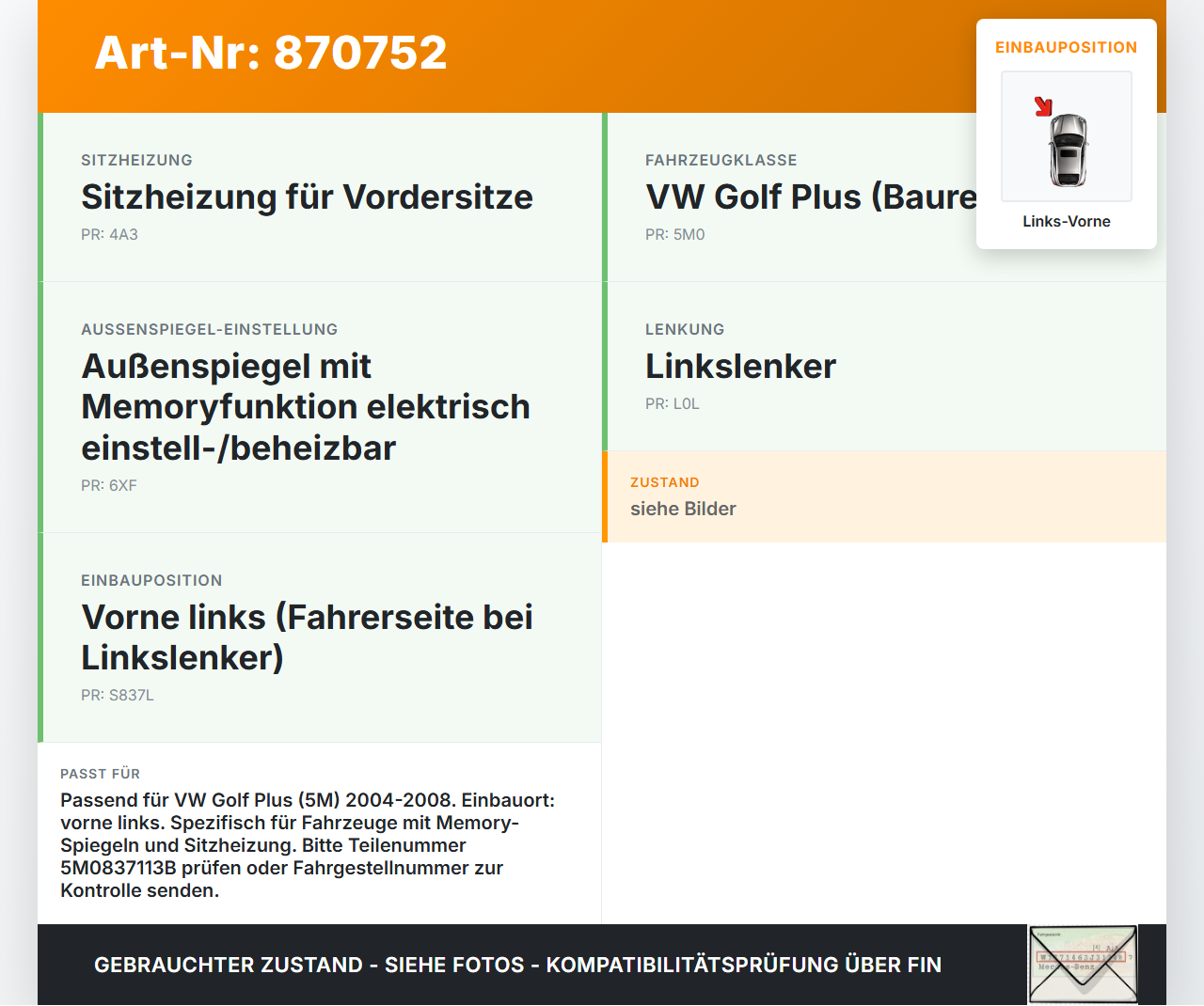Click the grey EINBAUPOSITION label above Vorne links

coord(151,580)
